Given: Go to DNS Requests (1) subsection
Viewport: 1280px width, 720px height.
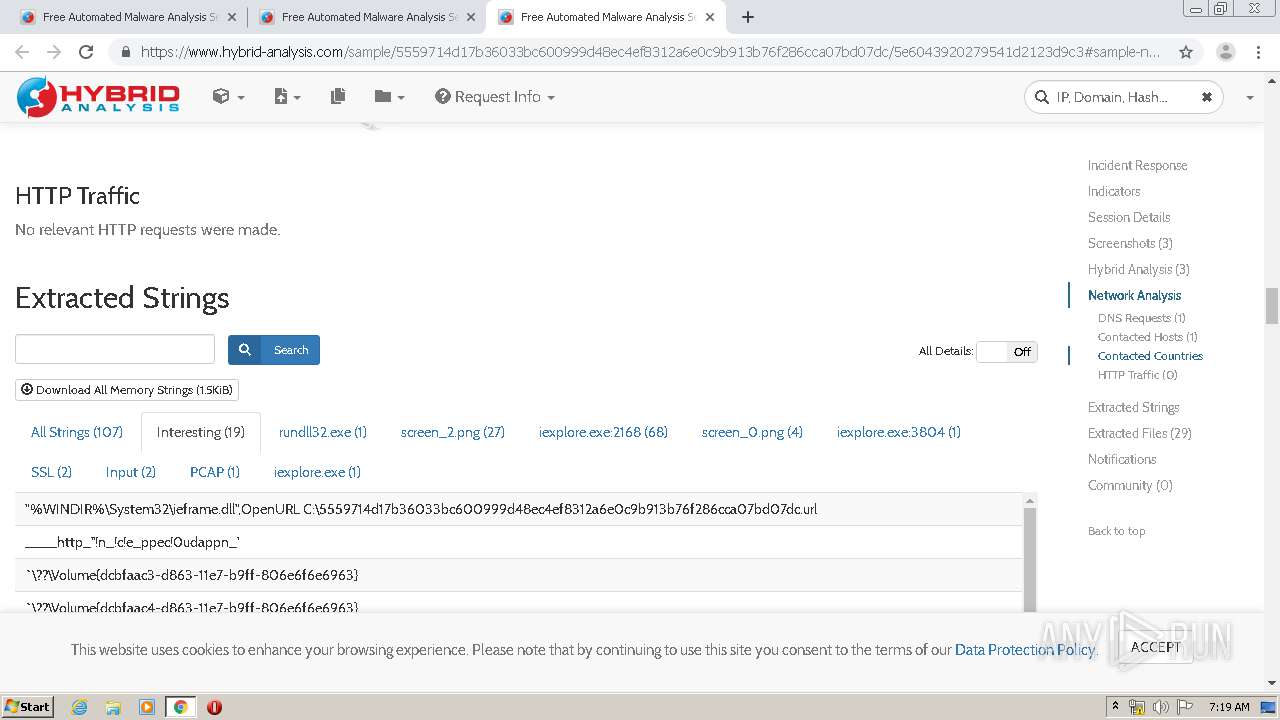Looking at the screenshot, I should [1142, 318].
